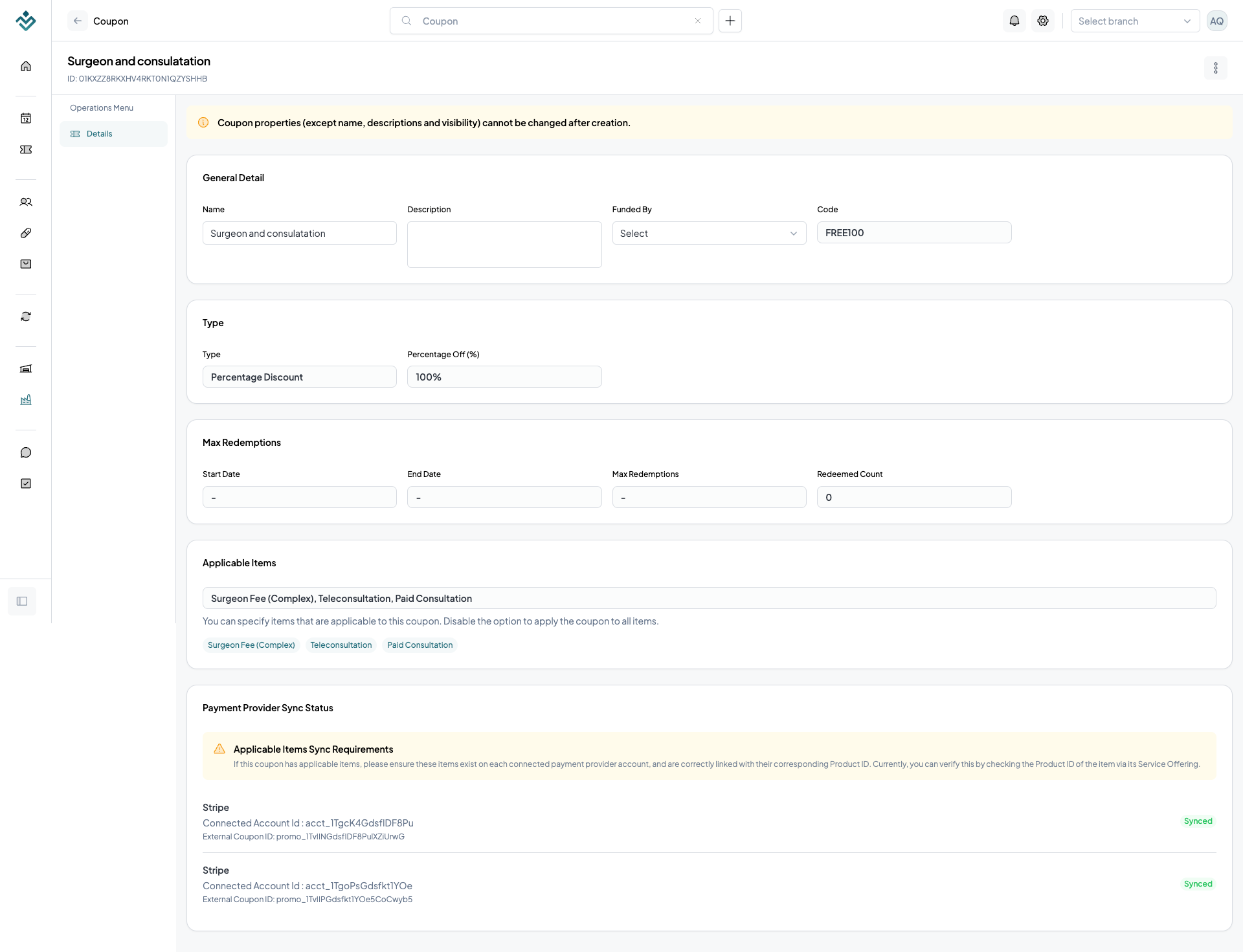Open the coupon ticket sidebar icon
The height and width of the screenshot is (952, 1243).
tap(26, 149)
